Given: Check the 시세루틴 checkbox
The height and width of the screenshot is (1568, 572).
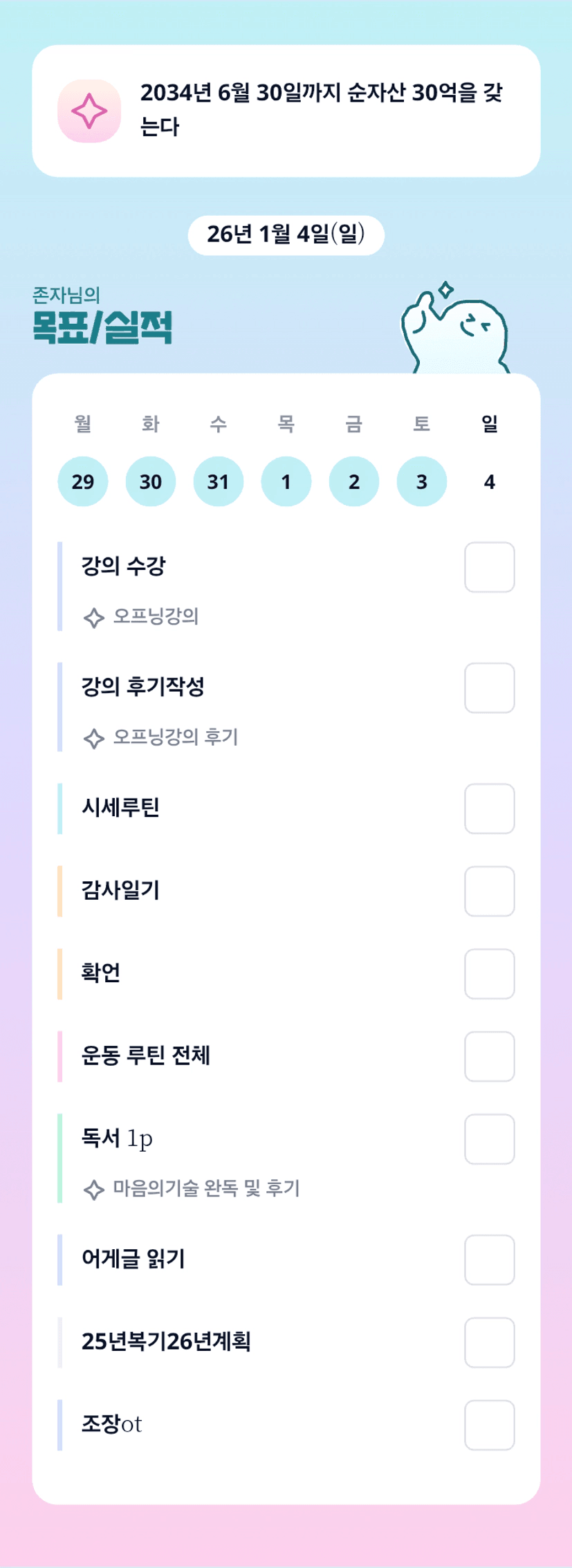Looking at the screenshot, I should [489, 809].
